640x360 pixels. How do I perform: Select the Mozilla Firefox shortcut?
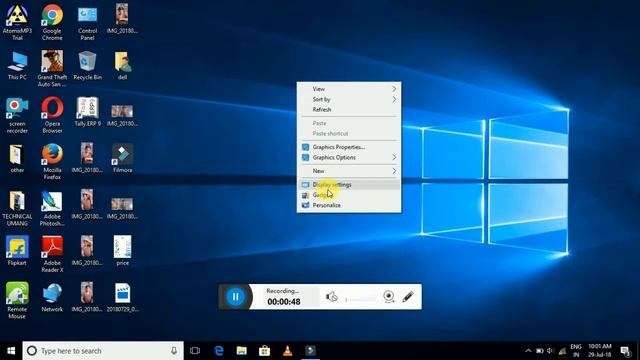[x=52, y=162]
